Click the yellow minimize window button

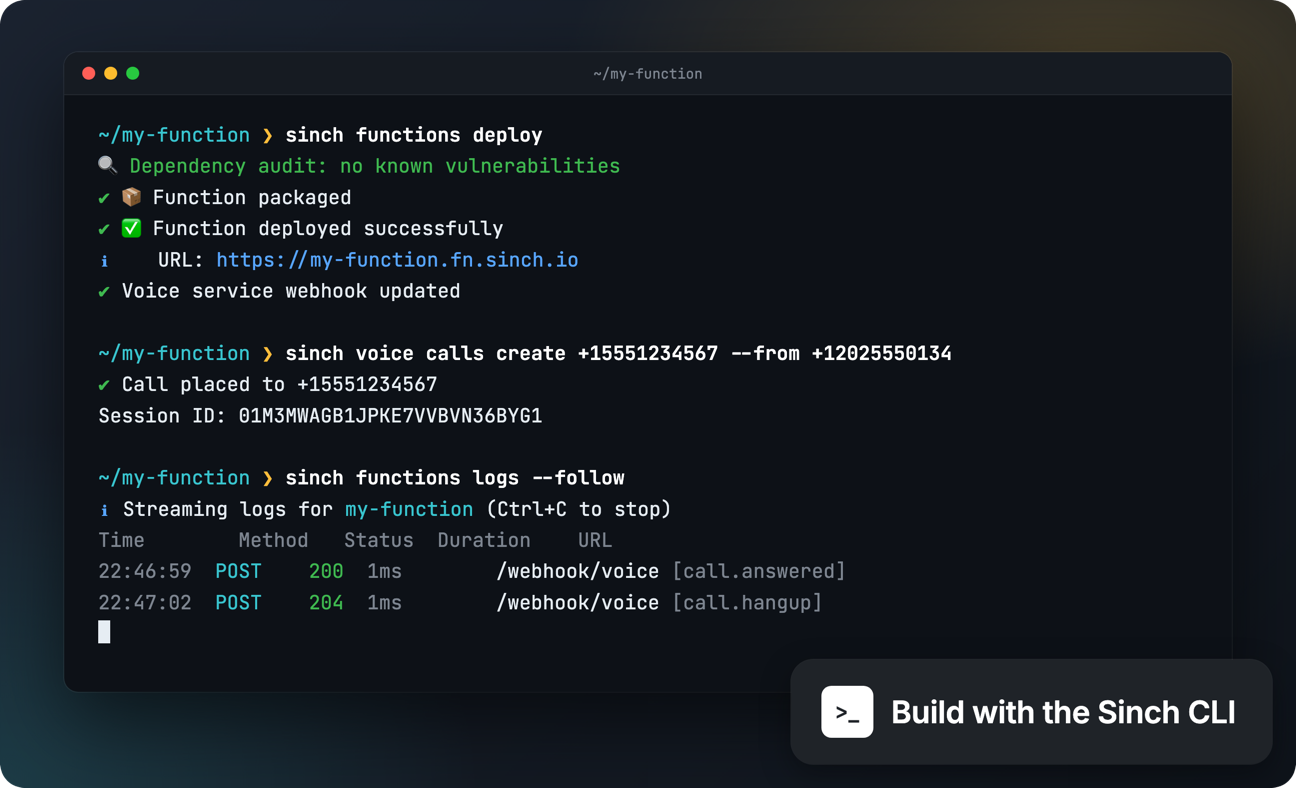111,73
